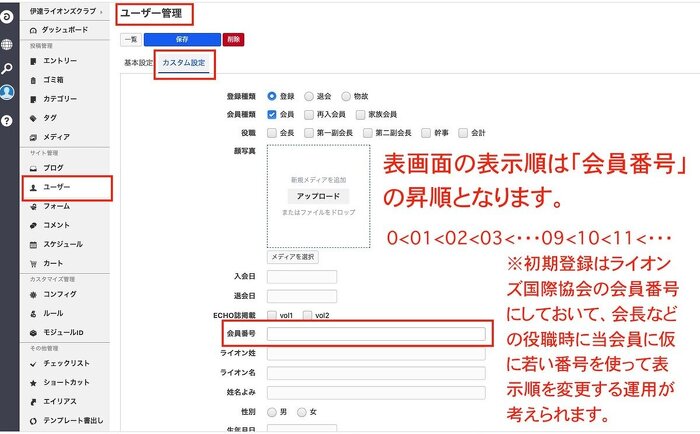Tick the vol1 checkbox
The image size is (700, 434).
point(272,315)
